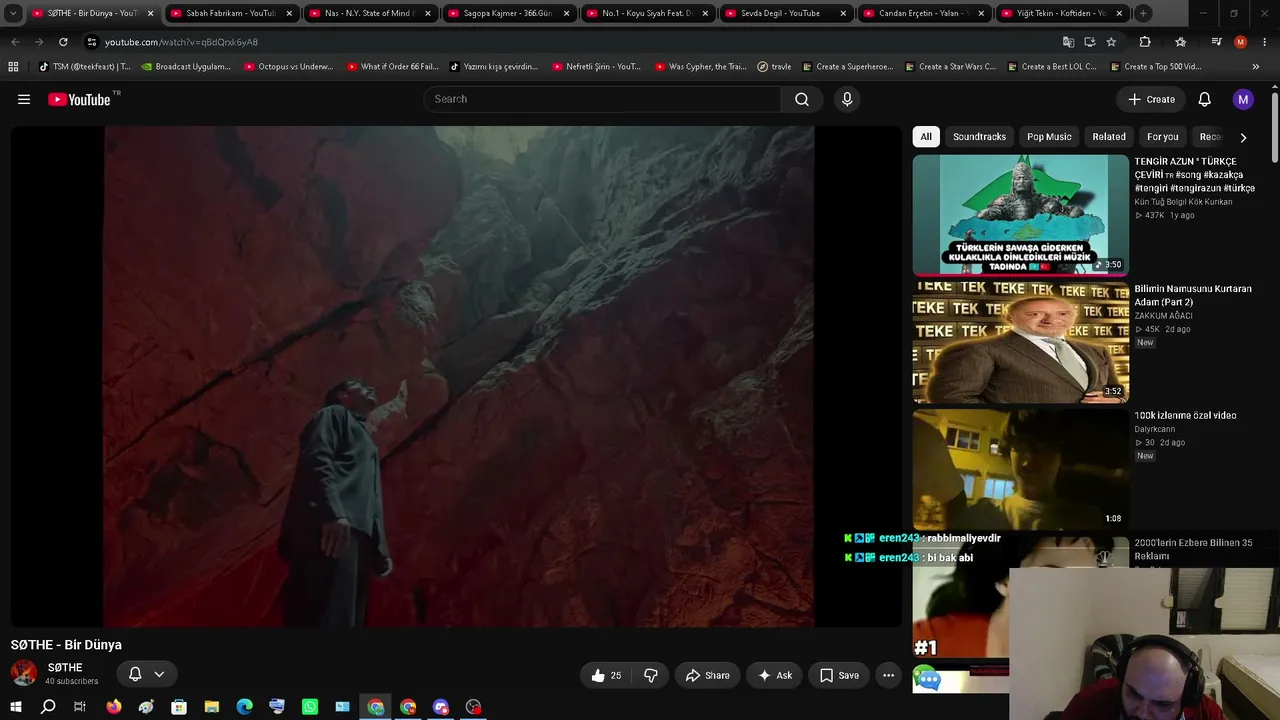Image resolution: width=1280 pixels, height=720 pixels.
Task: Open the Create button
Action: point(1151,99)
